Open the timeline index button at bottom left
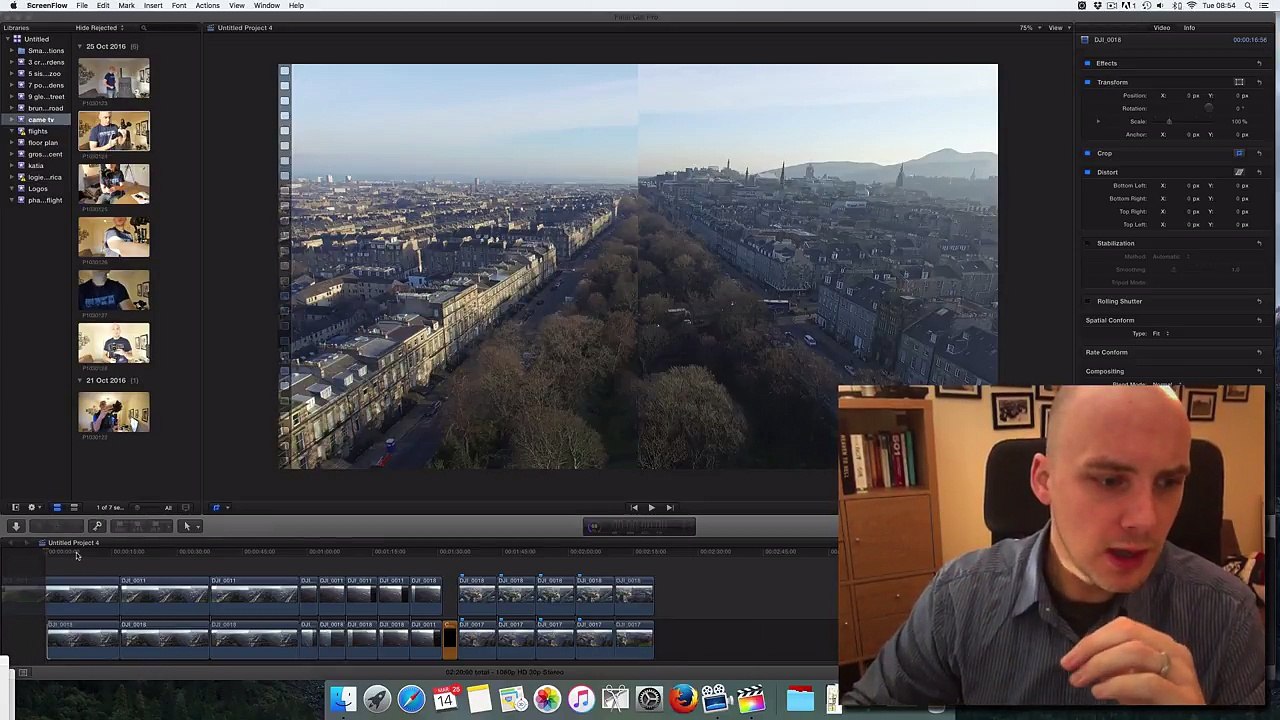Viewport: 1280px width, 720px height. pos(23,672)
